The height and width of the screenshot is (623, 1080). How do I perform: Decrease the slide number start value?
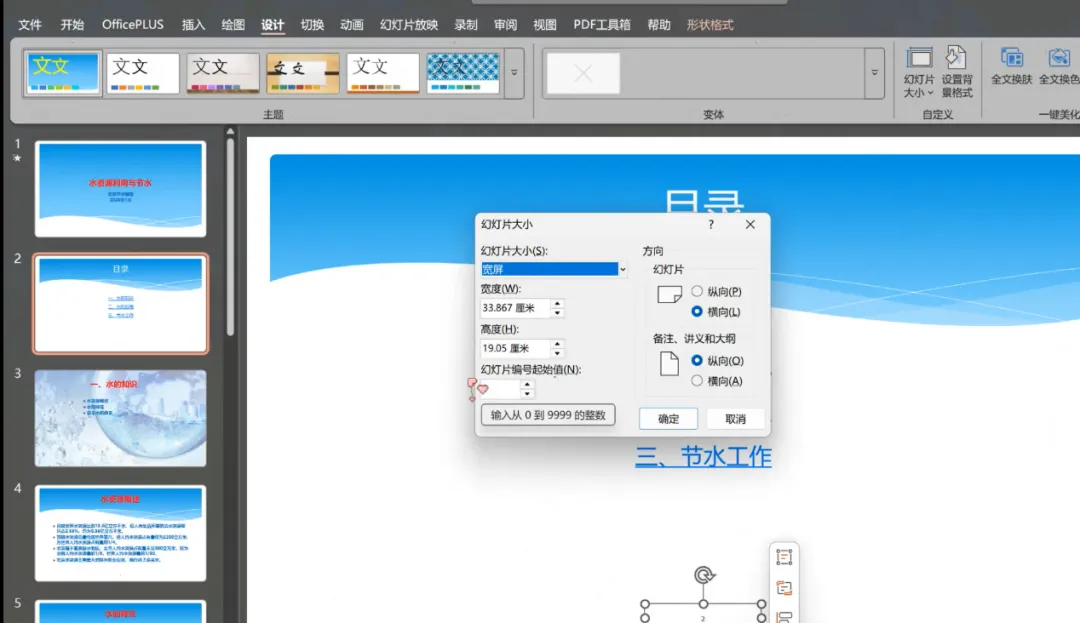click(527, 394)
